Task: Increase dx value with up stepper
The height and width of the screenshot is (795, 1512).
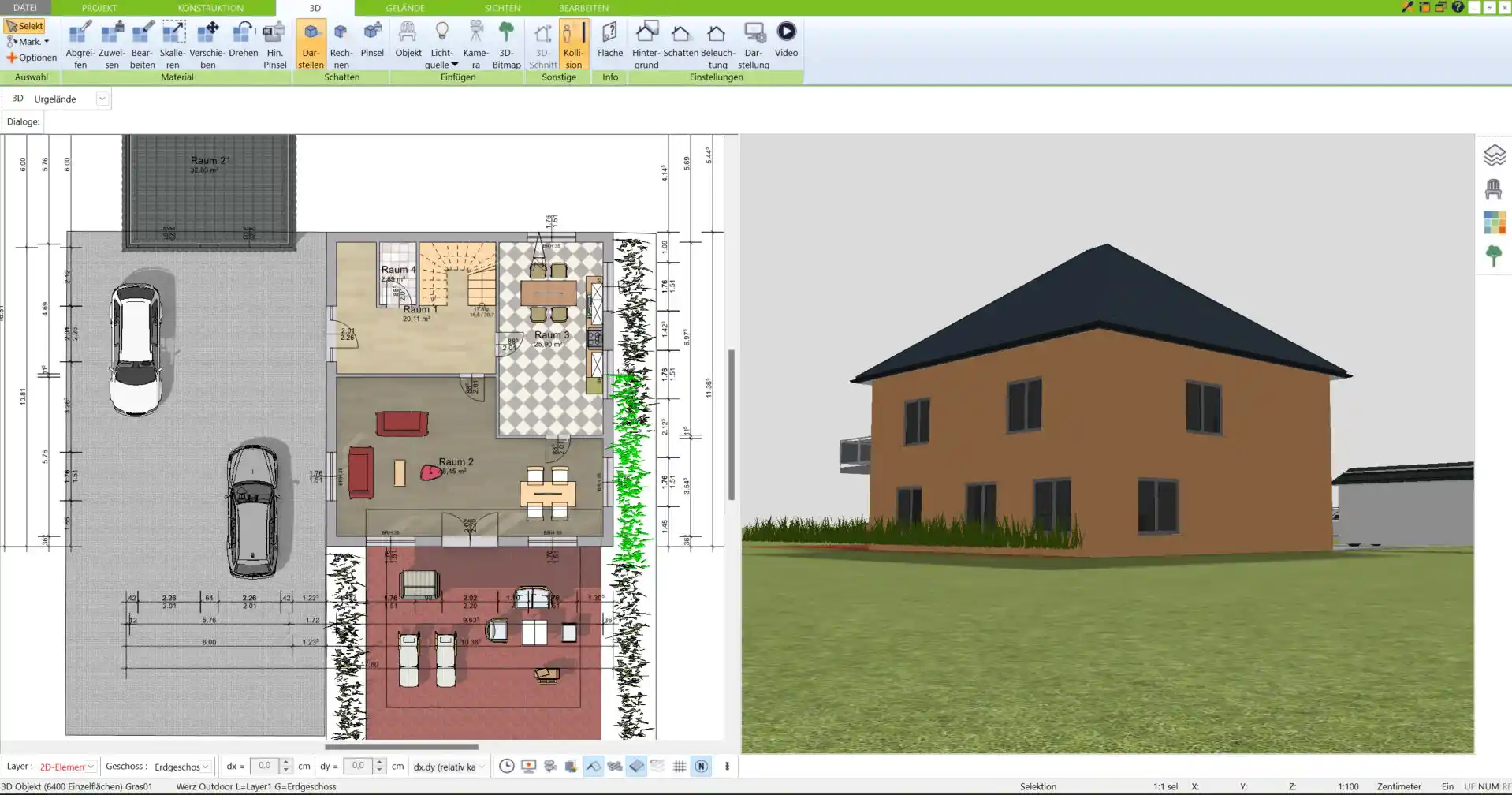Action: coord(286,762)
